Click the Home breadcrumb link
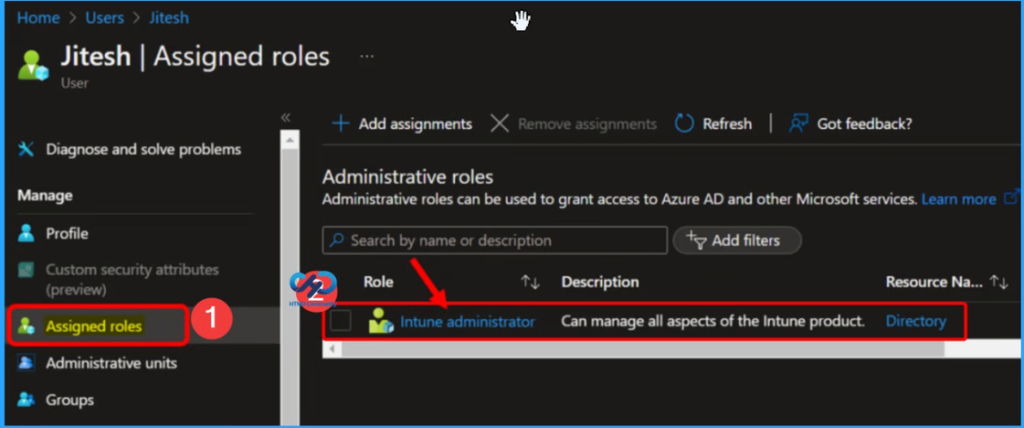The width and height of the screenshot is (1024, 428). pyautogui.click(x=38, y=18)
